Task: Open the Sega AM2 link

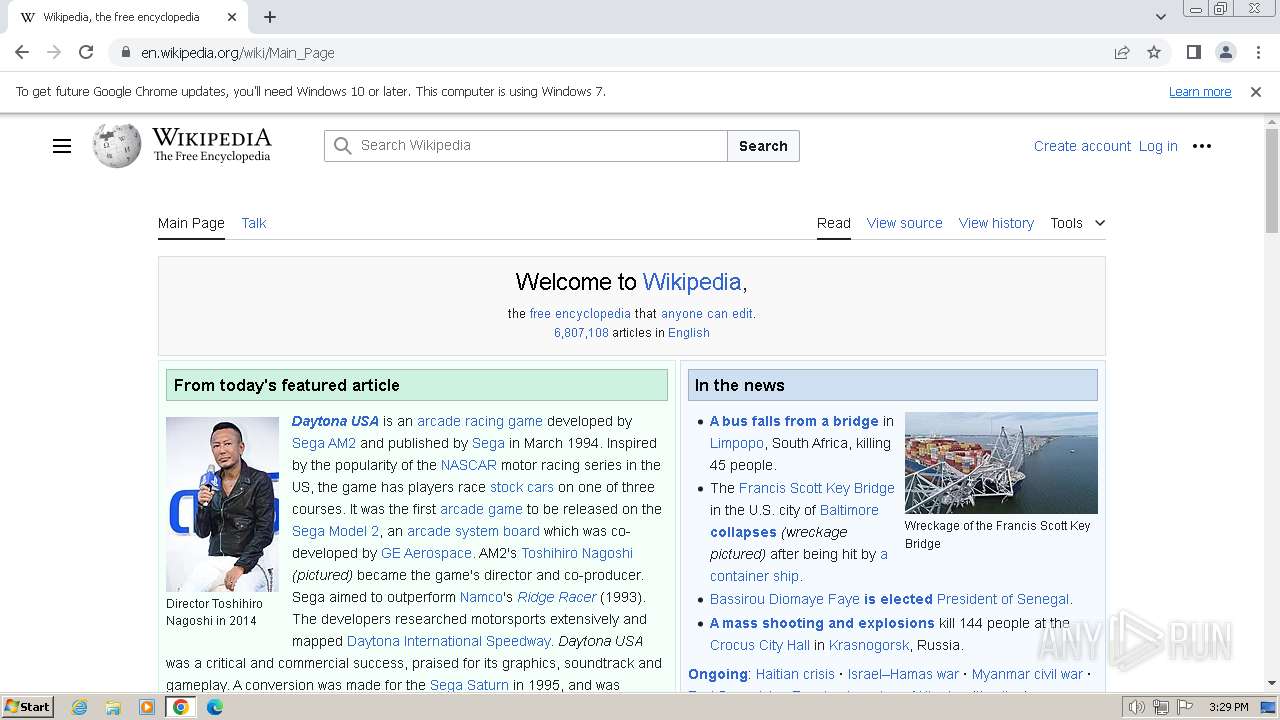Action: click(x=324, y=443)
